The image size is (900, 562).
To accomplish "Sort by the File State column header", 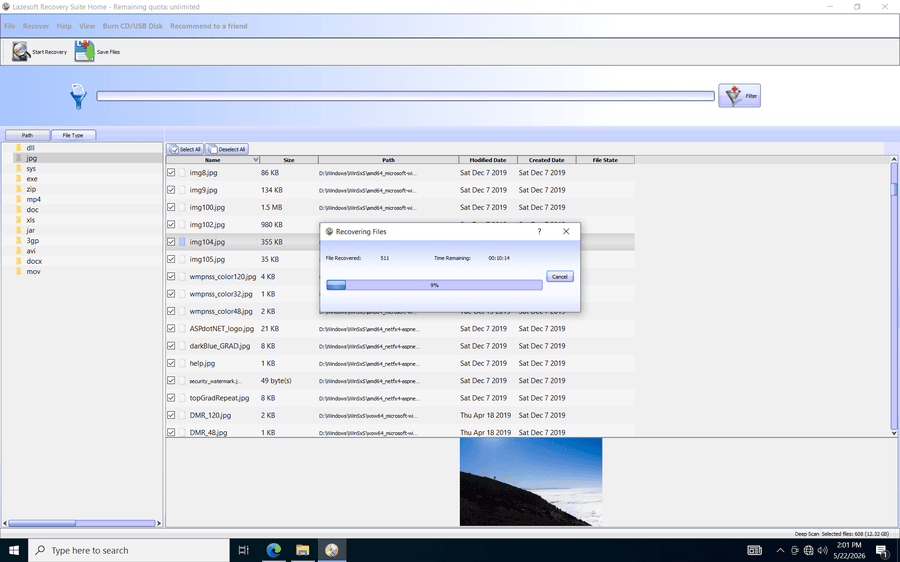I will coord(605,160).
